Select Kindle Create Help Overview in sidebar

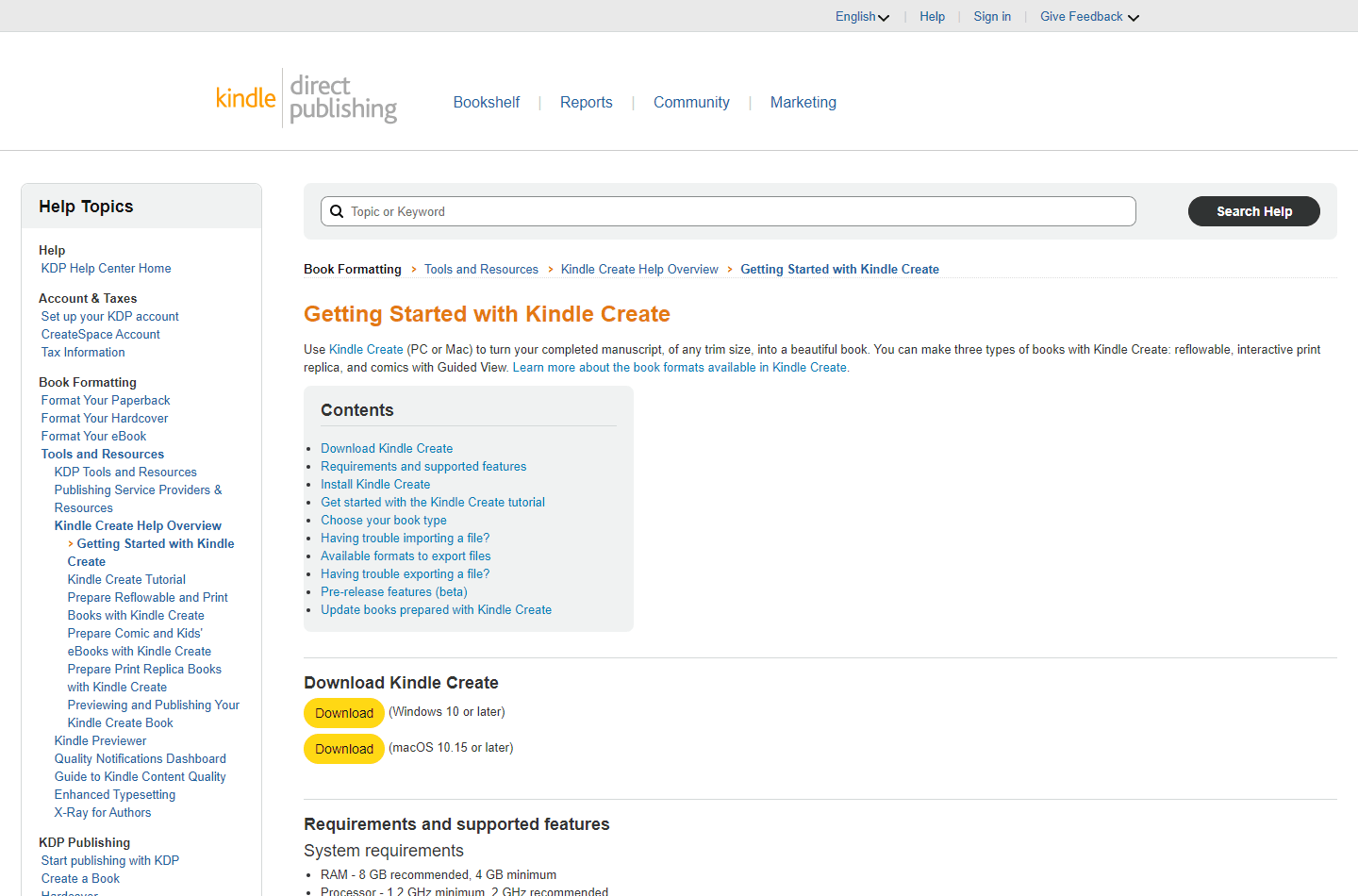coord(138,525)
